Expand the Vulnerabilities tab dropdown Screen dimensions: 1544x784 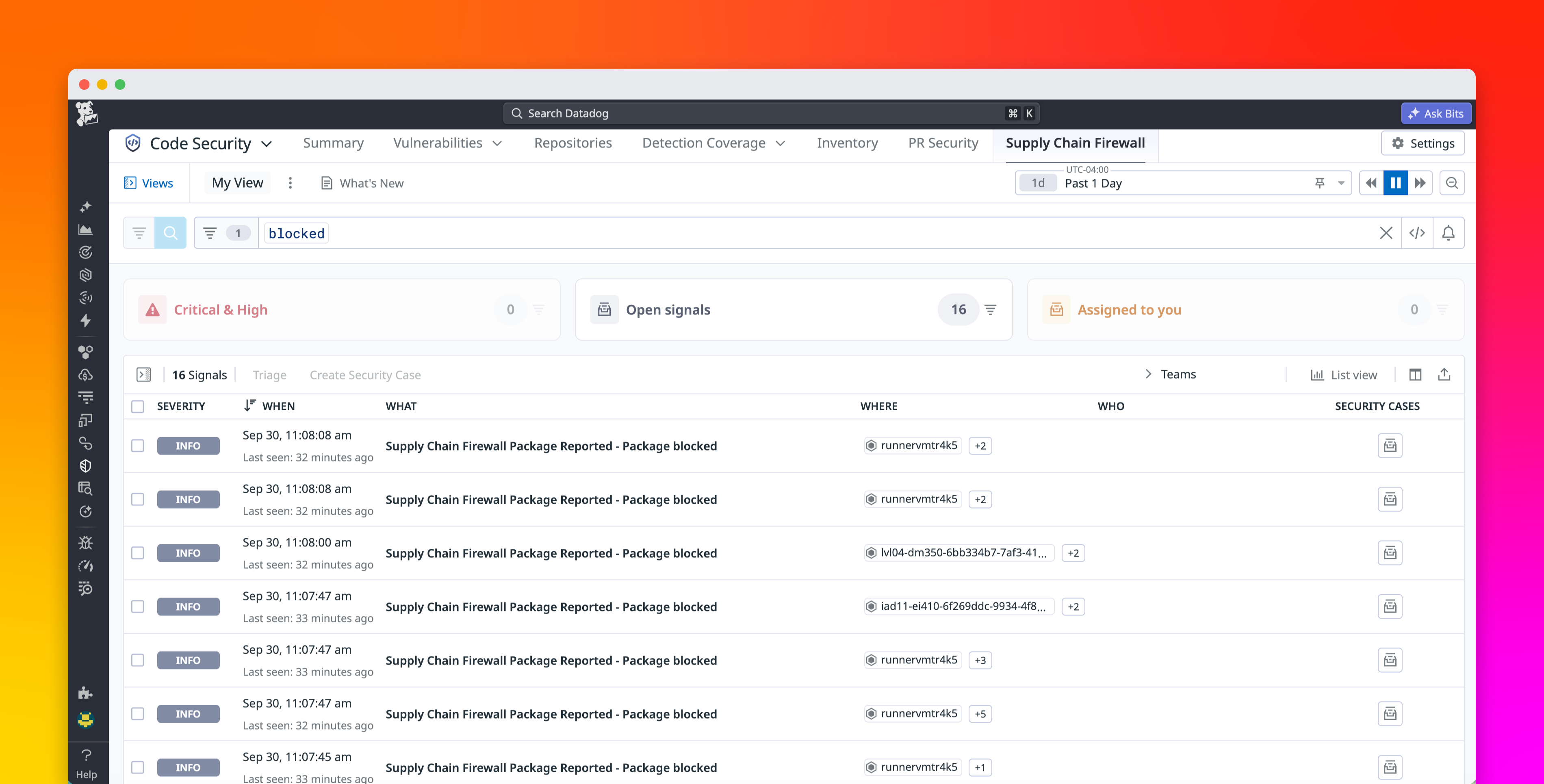coord(497,143)
